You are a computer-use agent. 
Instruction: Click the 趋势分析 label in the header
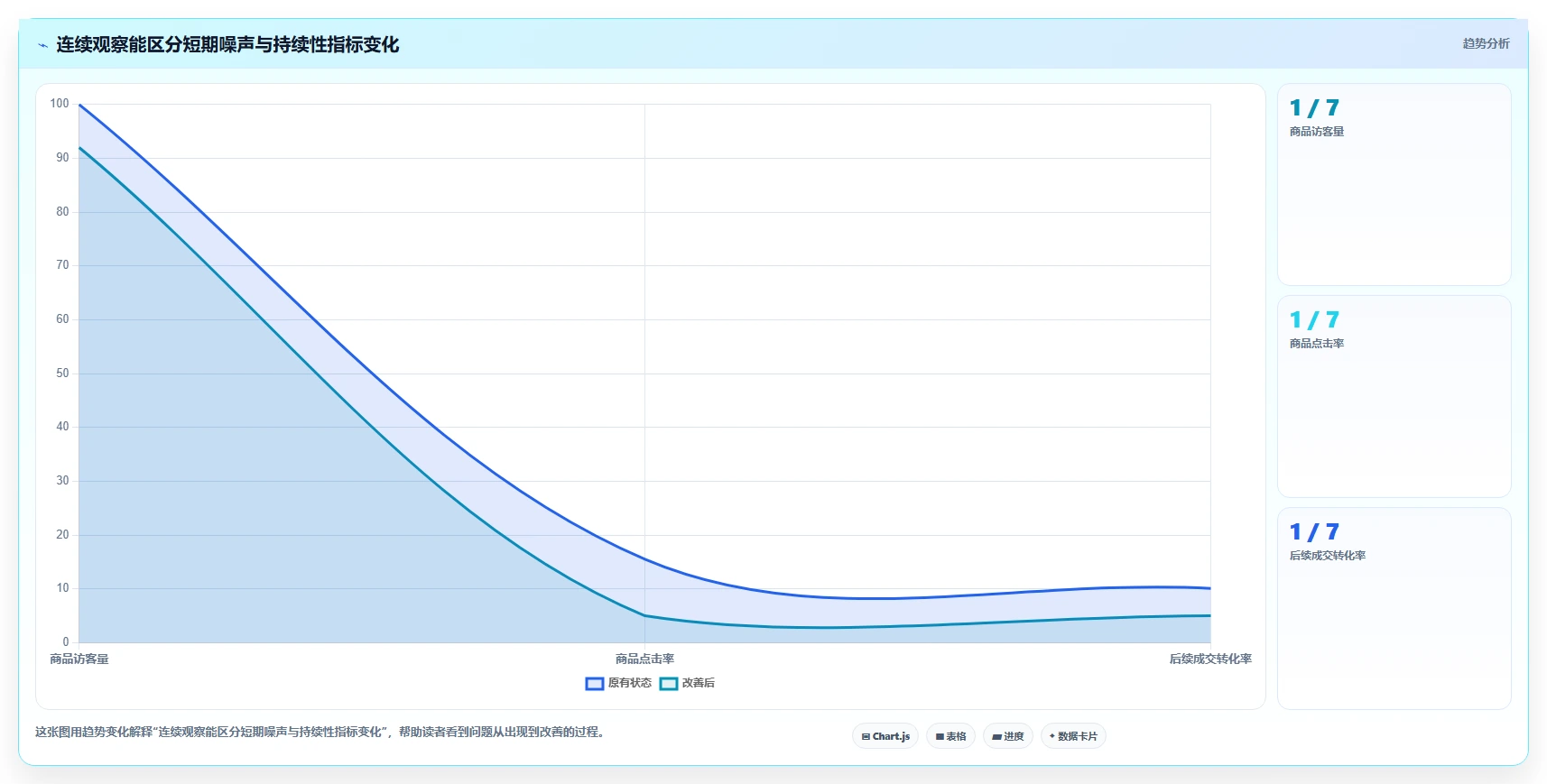[x=1486, y=43]
